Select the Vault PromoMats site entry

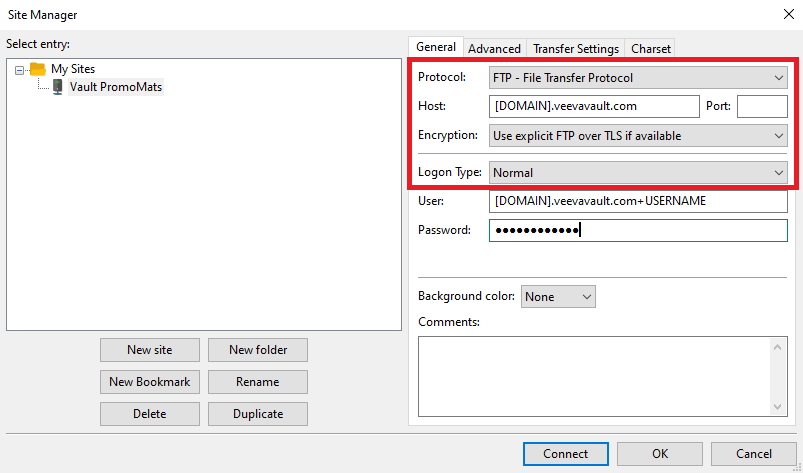[x=115, y=87]
